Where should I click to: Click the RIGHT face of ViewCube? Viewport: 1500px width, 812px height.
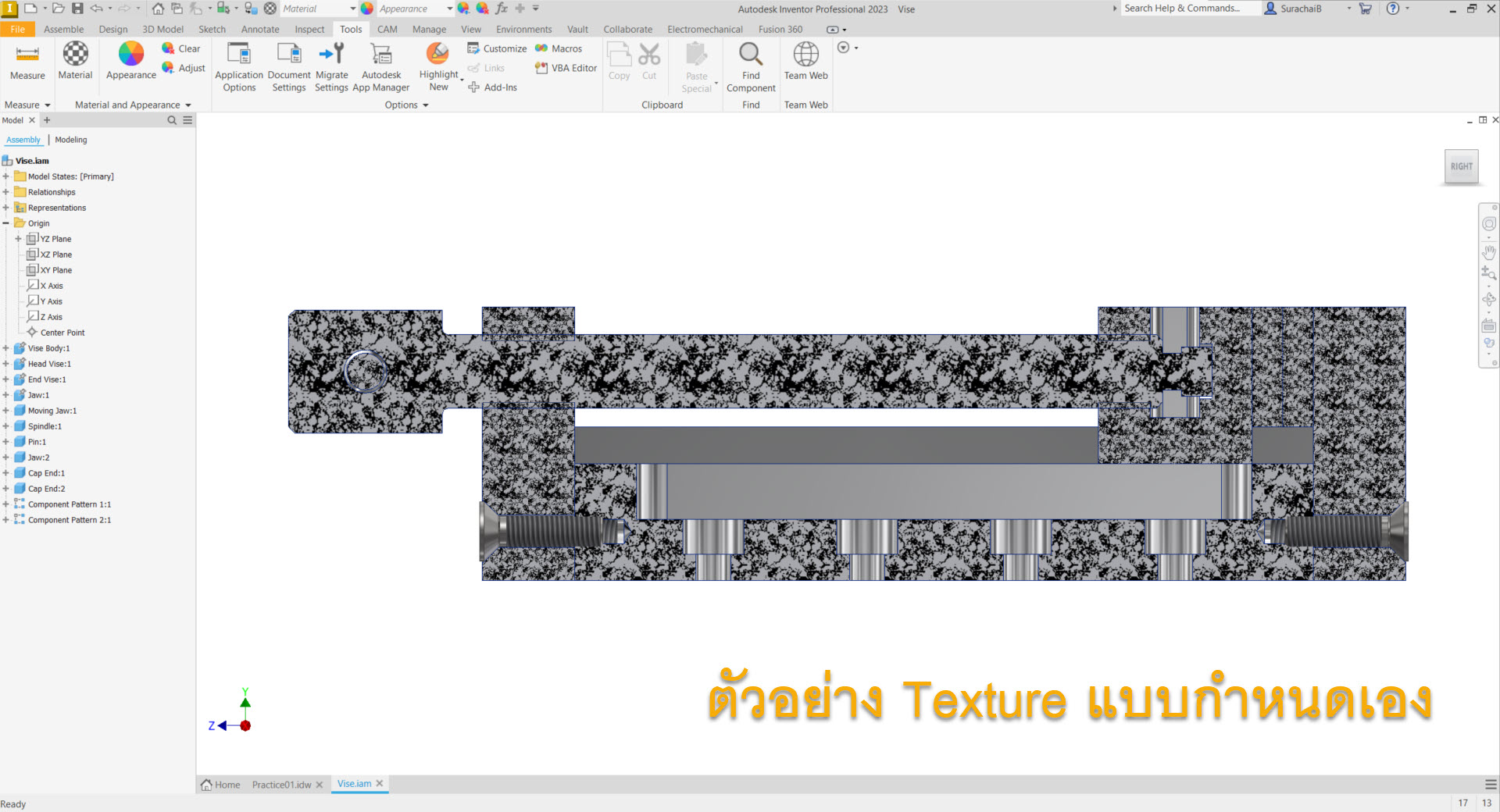tap(1461, 166)
